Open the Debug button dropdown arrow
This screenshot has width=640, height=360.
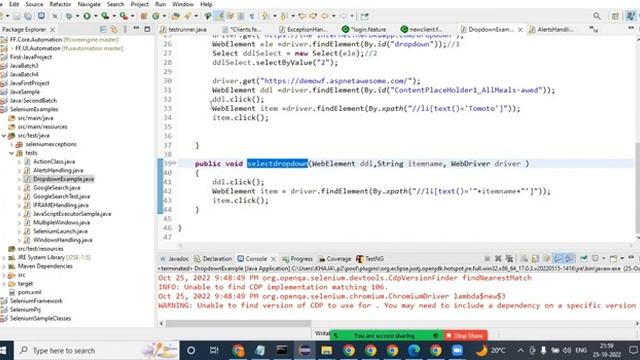tap(77, 16)
